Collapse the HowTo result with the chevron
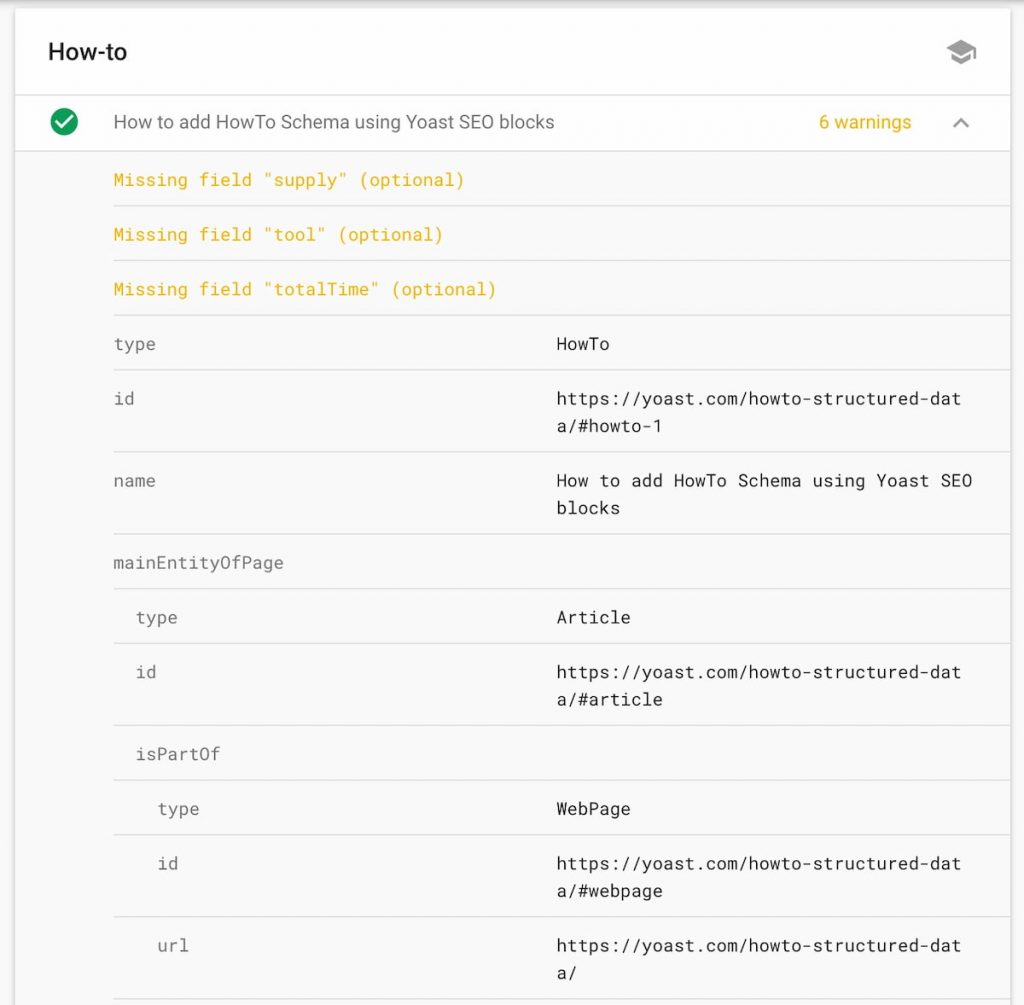This screenshot has height=1005, width=1024. (x=961, y=123)
